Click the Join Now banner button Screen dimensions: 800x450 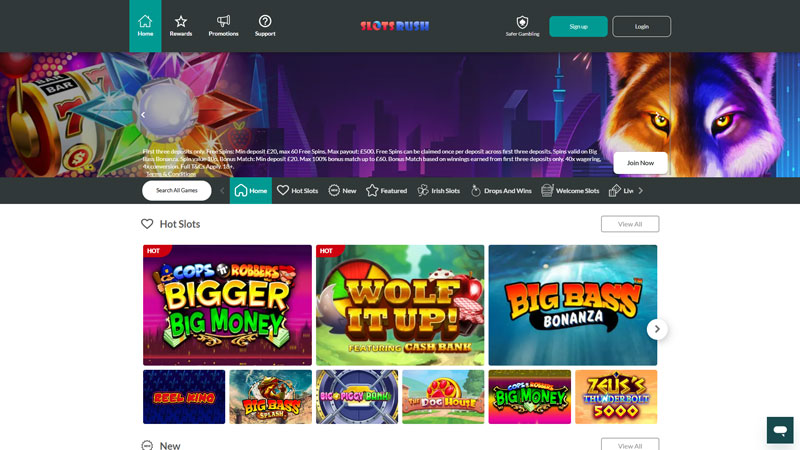(x=640, y=163)
